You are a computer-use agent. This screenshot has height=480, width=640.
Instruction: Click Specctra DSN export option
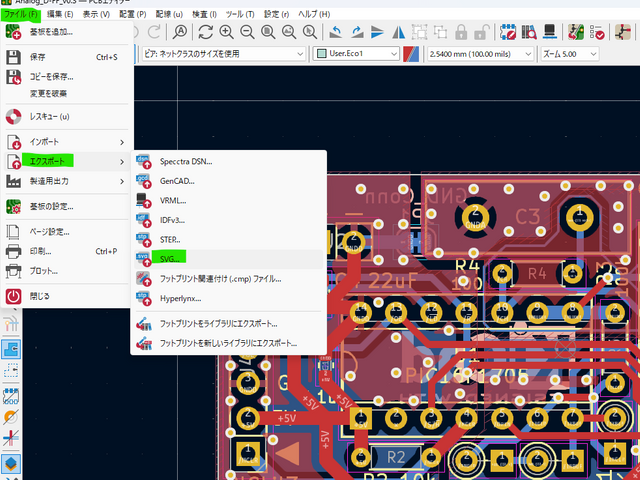tap(186, 161)
